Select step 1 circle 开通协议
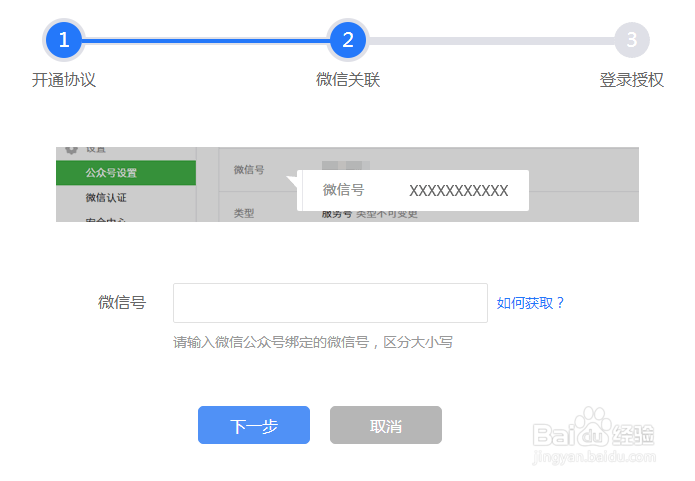The width and height of the screenshot is (695, 481). click(x=64, y=40)
